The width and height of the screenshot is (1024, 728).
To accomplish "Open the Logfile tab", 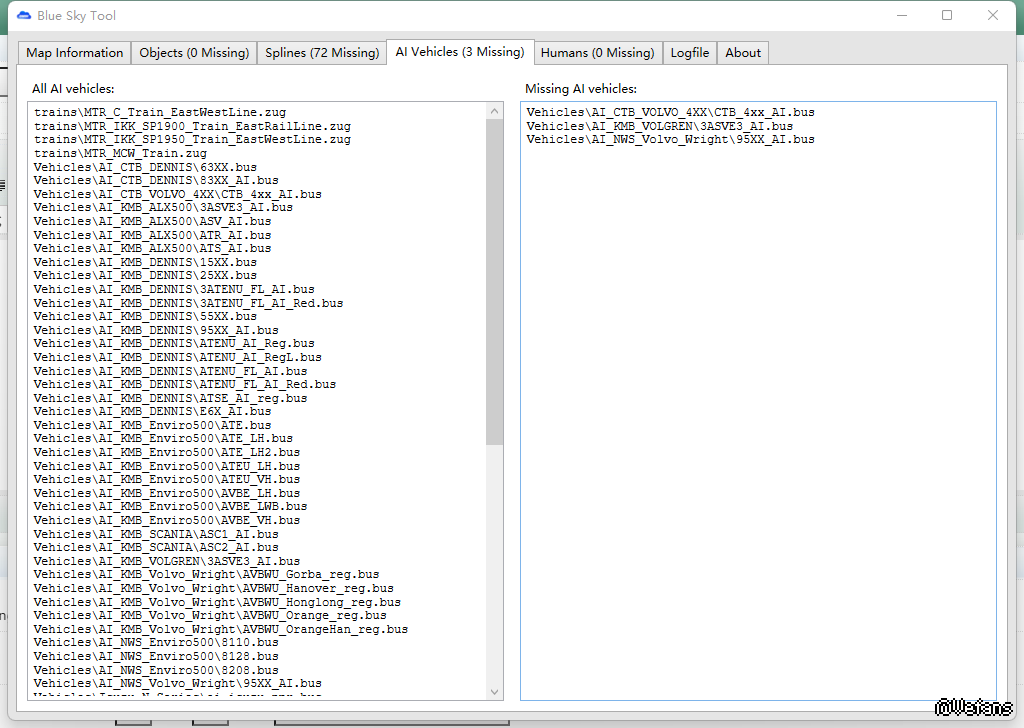I will 690,53.
